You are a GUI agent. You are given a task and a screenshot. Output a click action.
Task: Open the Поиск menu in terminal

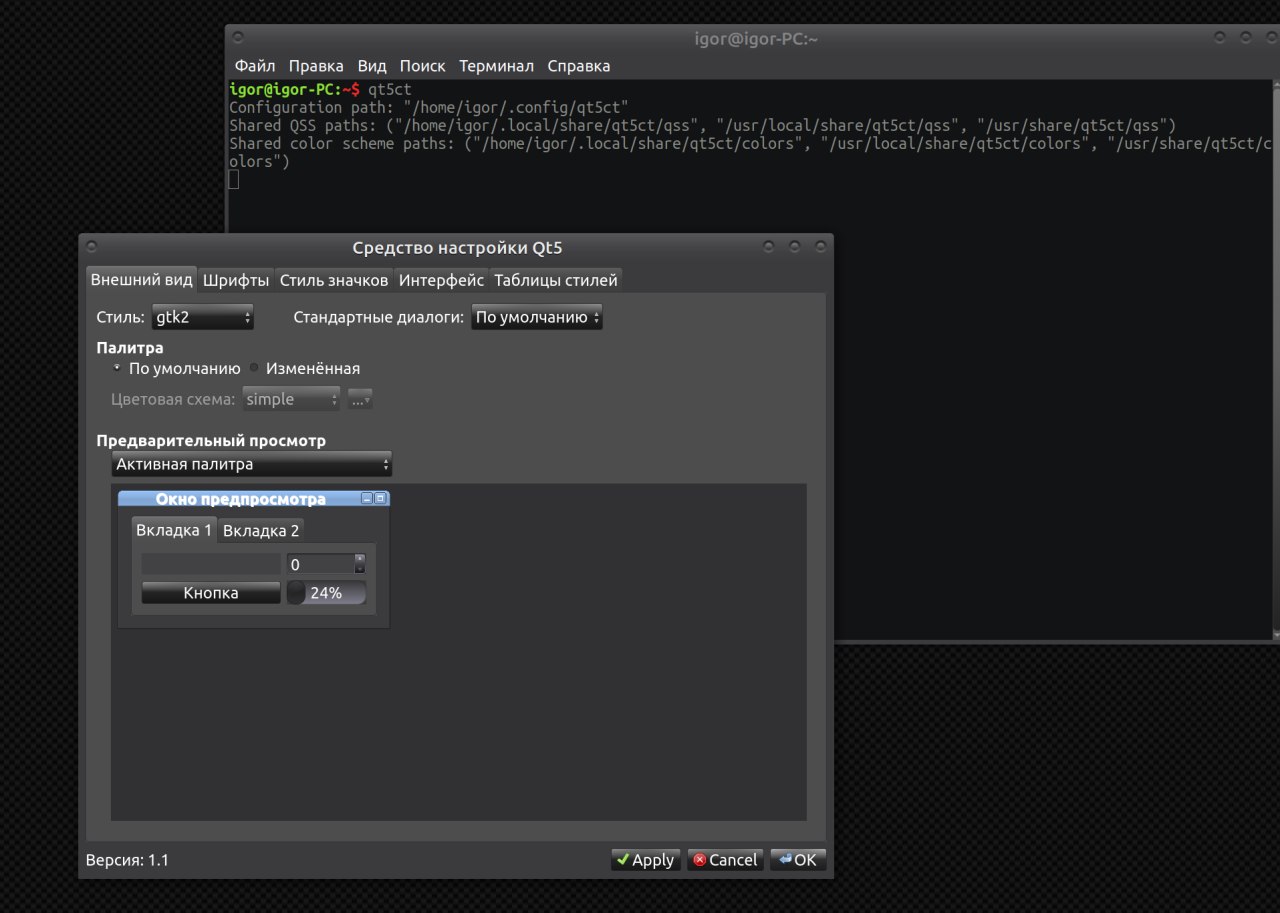422,66
